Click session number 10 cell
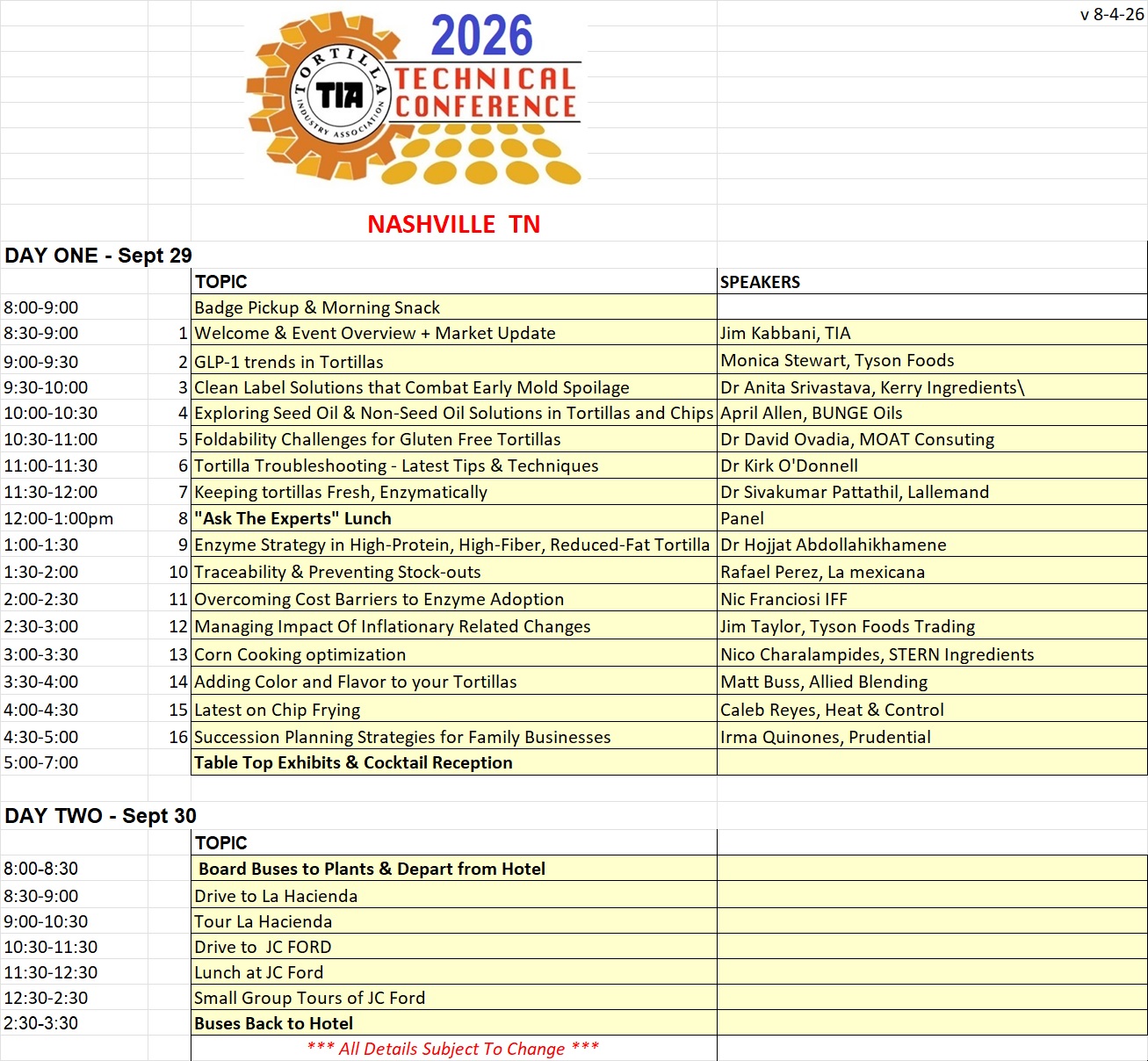The height and width of the screenshot is (1061, 1148). 170,572
